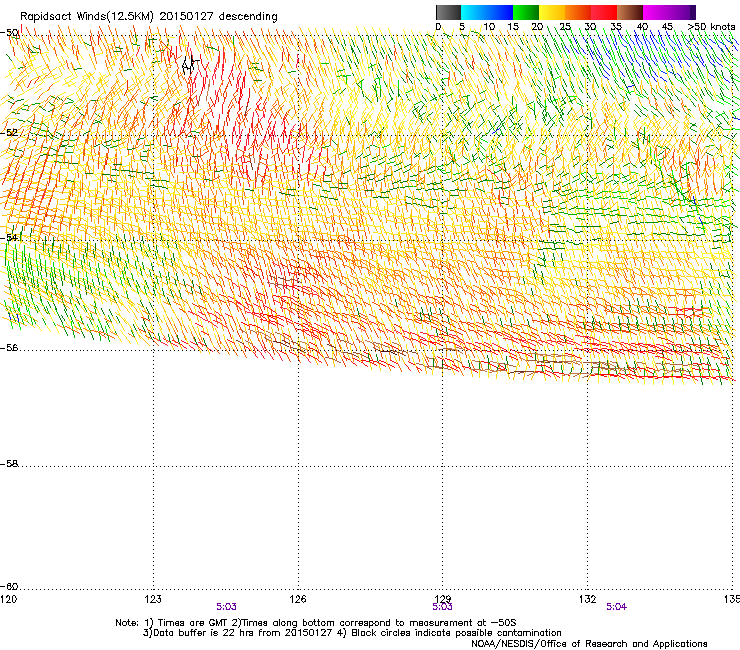This screenshot has height=650, width=740.
Task: Click the 132 longitude axis label
Action: [587, 599]
